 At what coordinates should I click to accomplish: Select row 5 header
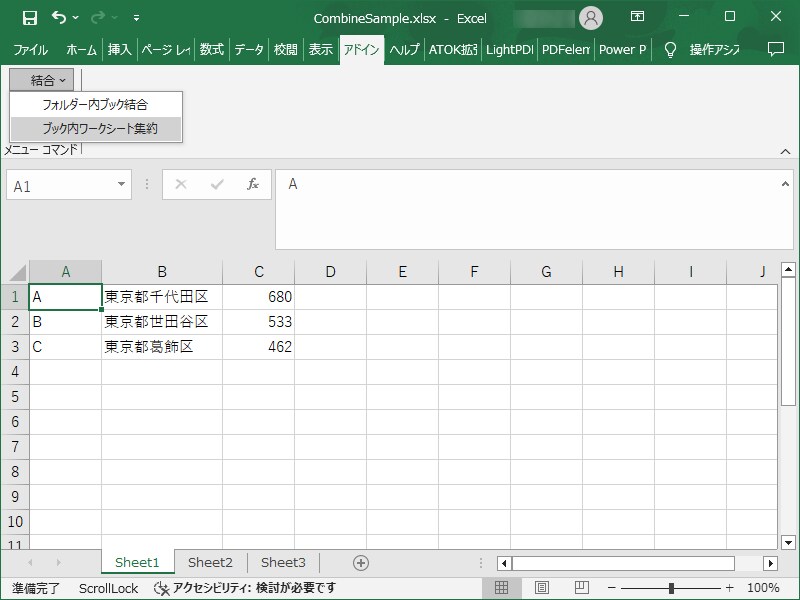[x=15, y=397]
